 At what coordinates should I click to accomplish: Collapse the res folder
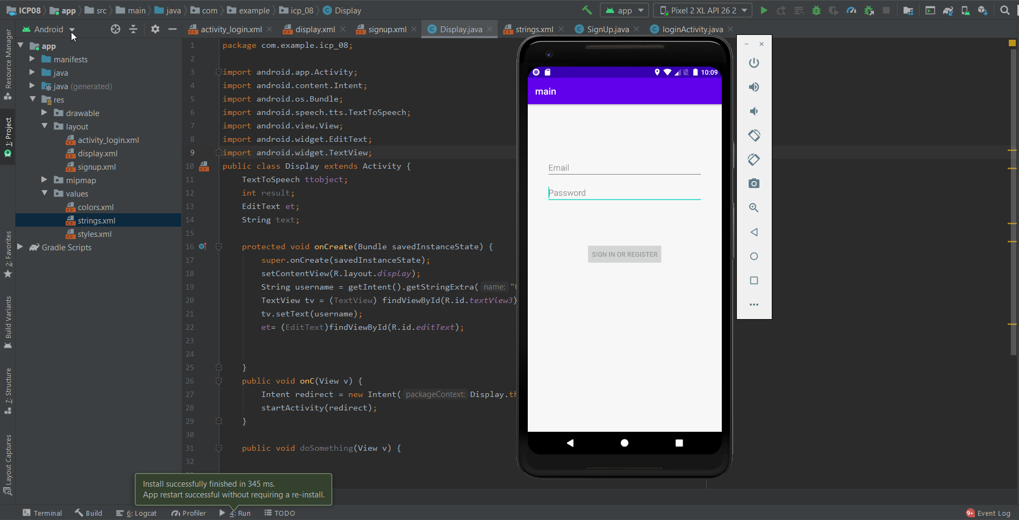(x=32, y=99)
